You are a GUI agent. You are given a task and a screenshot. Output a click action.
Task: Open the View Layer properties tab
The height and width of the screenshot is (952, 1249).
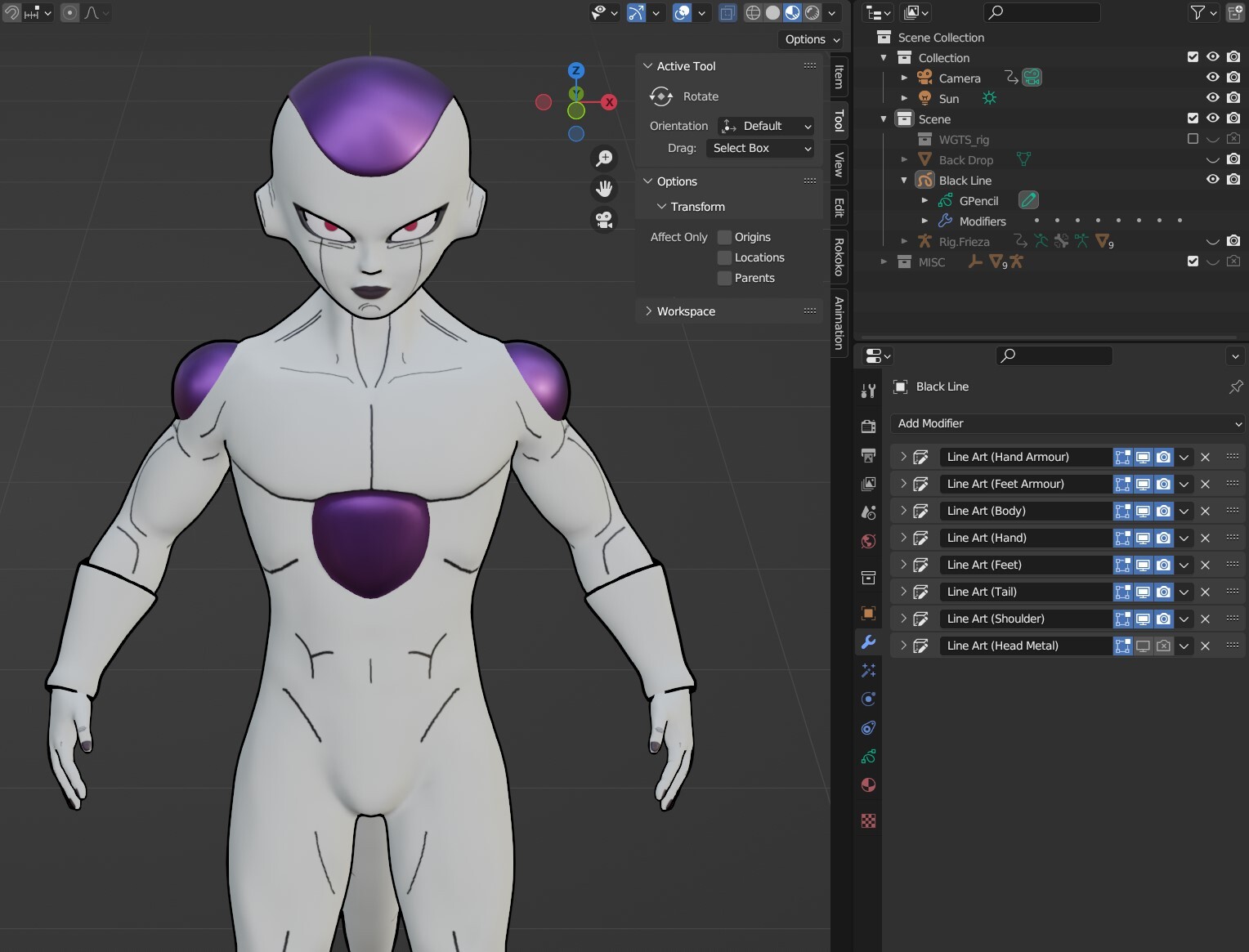(868, 484)
